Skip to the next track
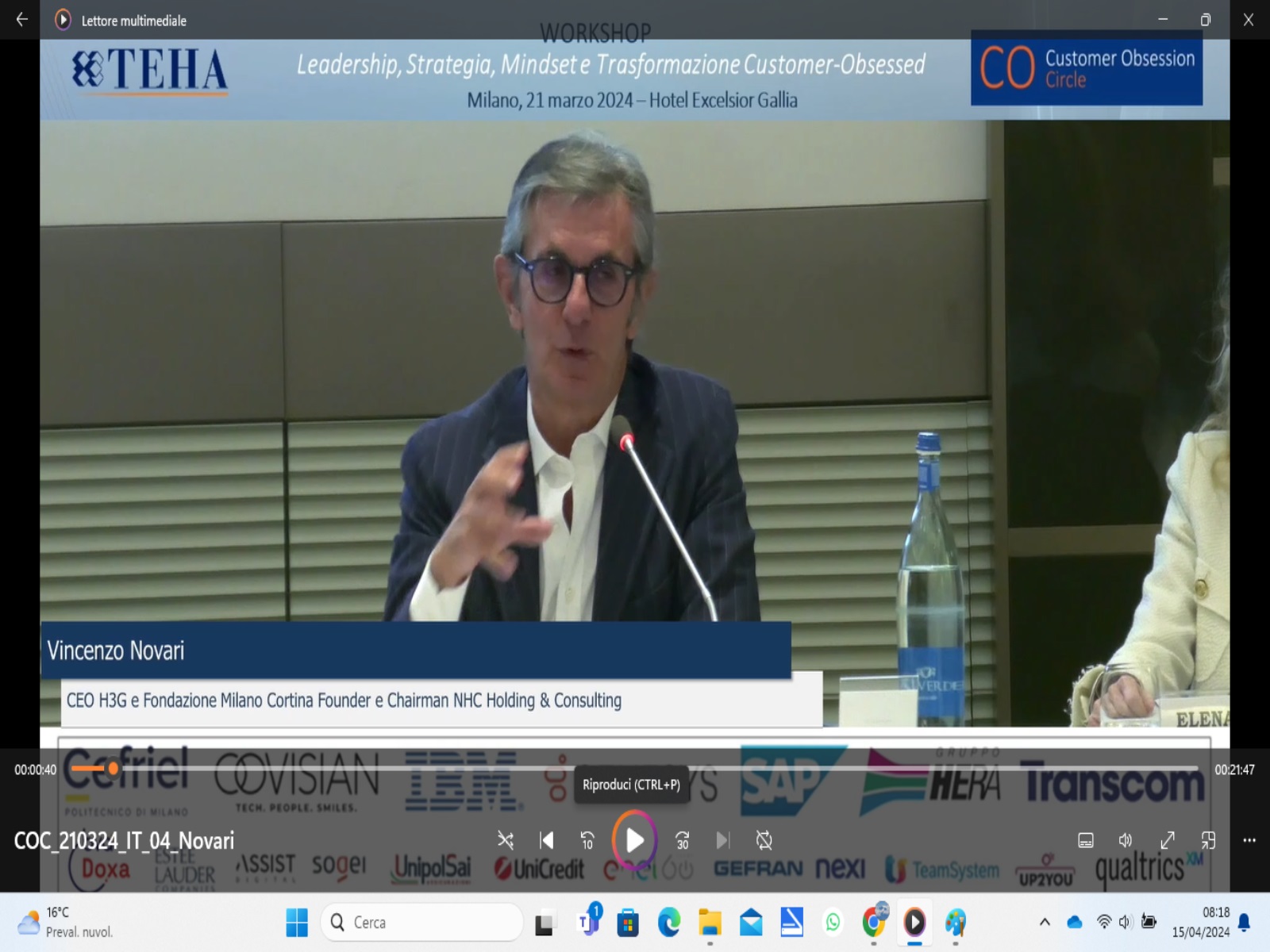Image resolution: width=1270 pixels, height=952 pixels. pyautogui.click(x=722, y=840)
